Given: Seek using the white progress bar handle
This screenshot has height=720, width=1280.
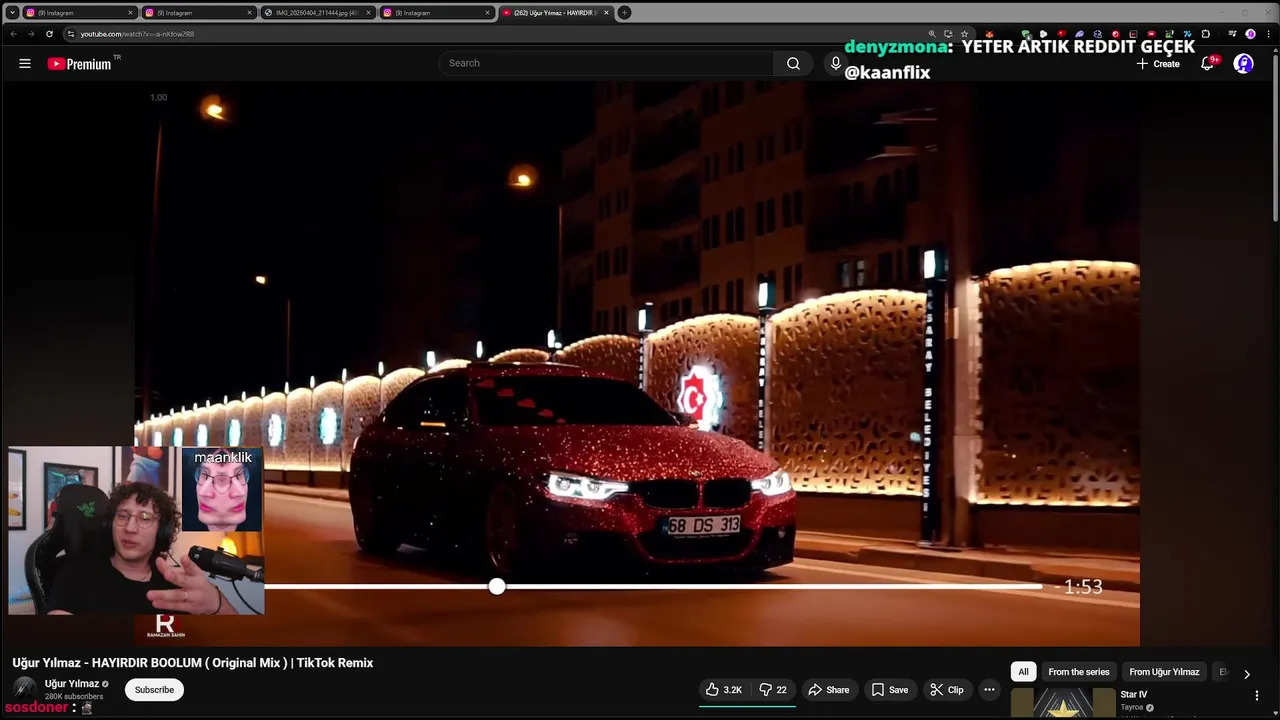Looking at the screenshot, I should tap(497, 587).
